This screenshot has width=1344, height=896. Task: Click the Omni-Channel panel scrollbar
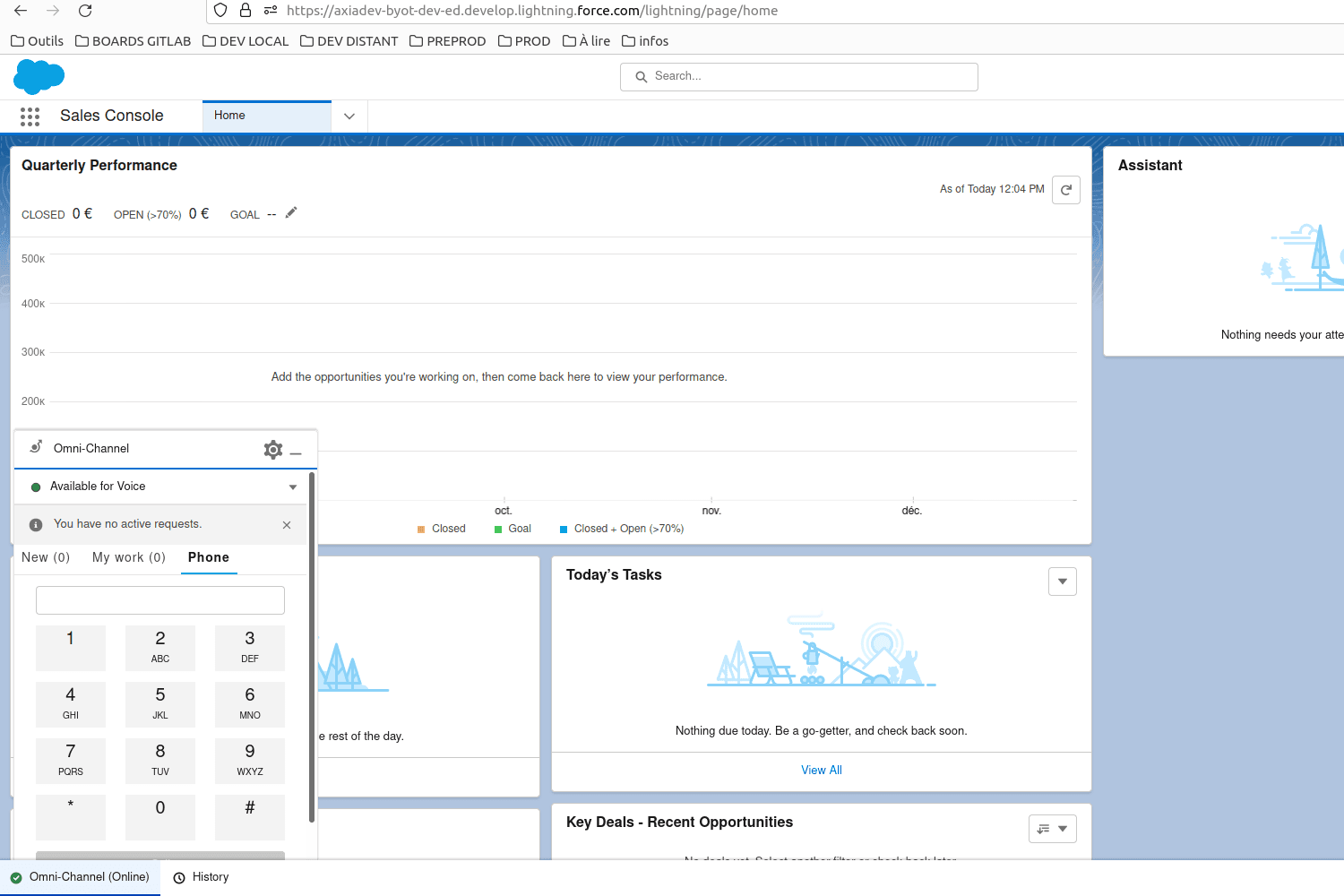pos(312,647)
